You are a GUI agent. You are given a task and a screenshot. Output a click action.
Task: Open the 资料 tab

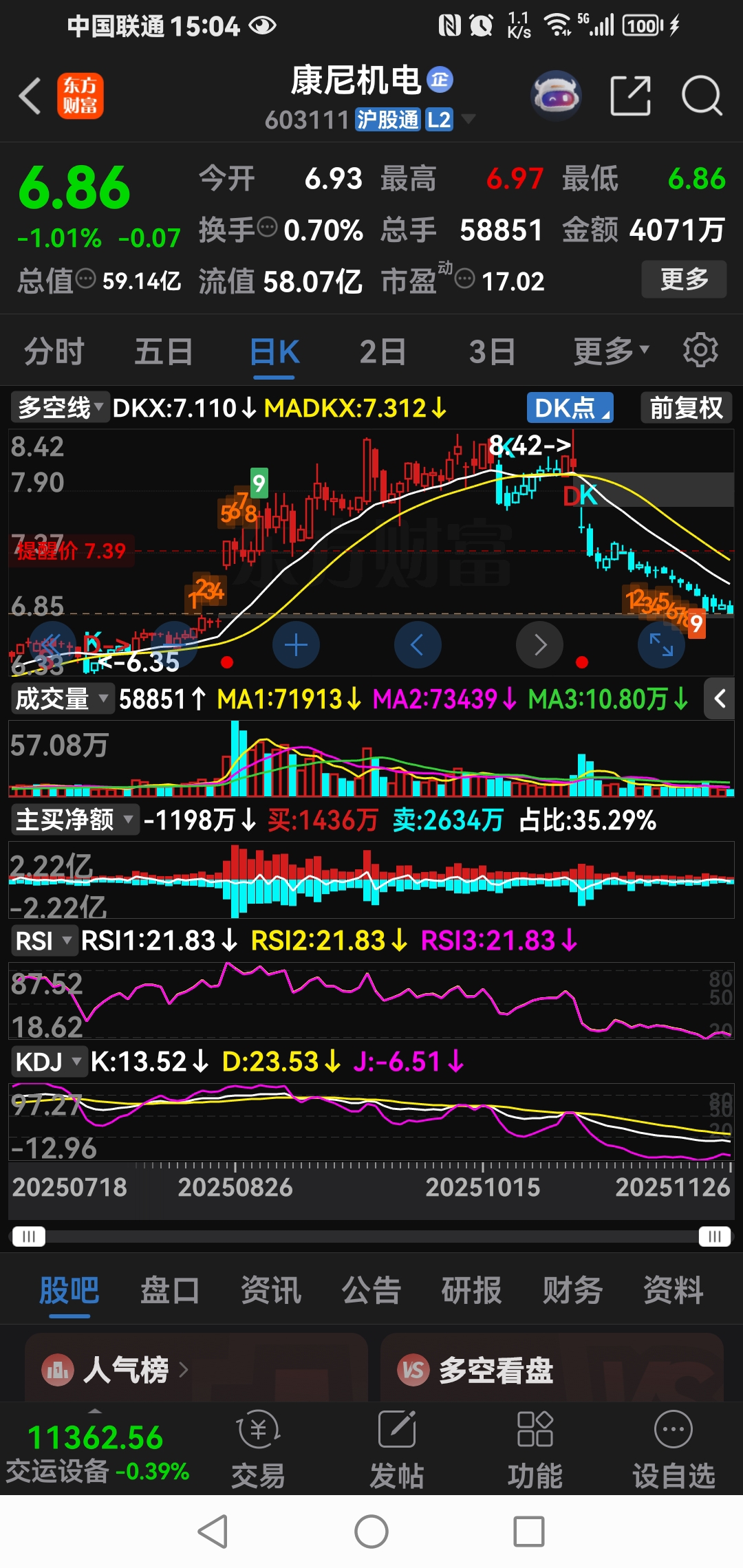674,1290
